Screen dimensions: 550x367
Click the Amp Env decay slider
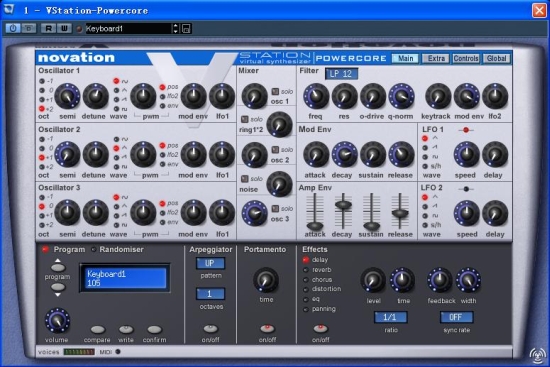343,204
